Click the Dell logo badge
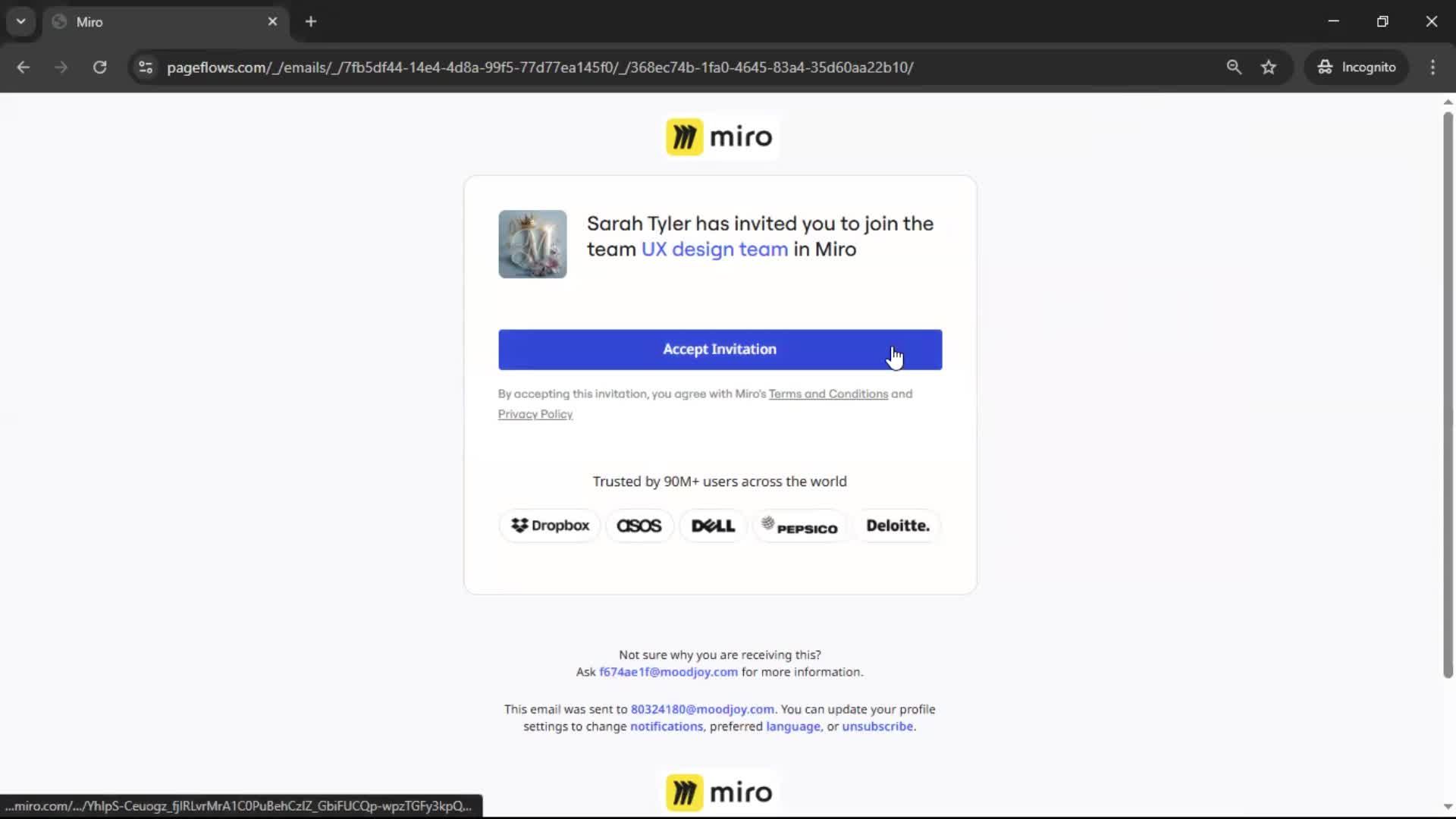Viewport: 1456px width, 819px height. 713,526
